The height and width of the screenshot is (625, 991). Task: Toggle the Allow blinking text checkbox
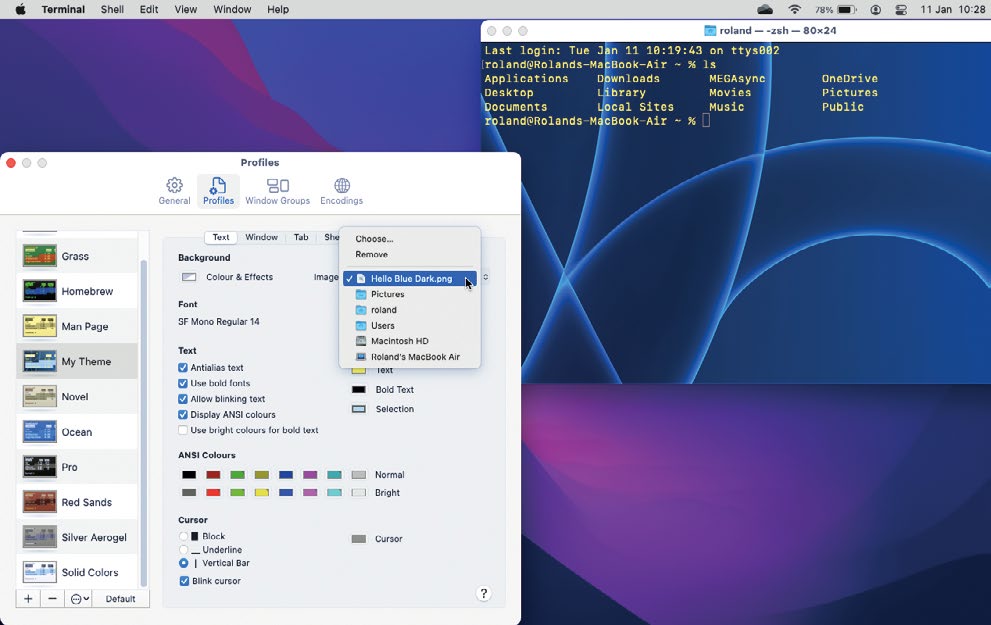(x=183, y=399)
